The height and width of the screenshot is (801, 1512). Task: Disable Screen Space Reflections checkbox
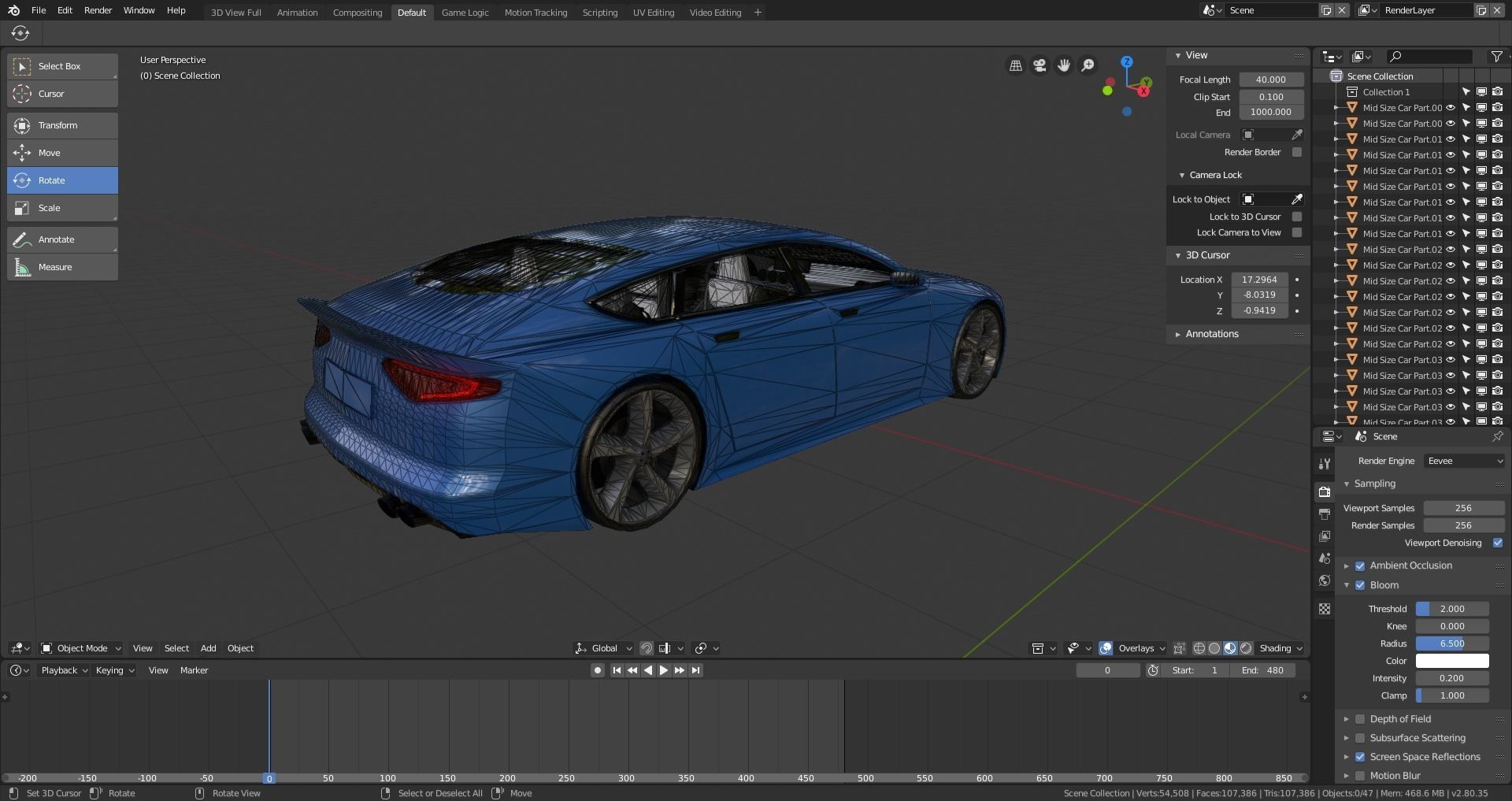pyautogui.click(x=1360, y=757)
